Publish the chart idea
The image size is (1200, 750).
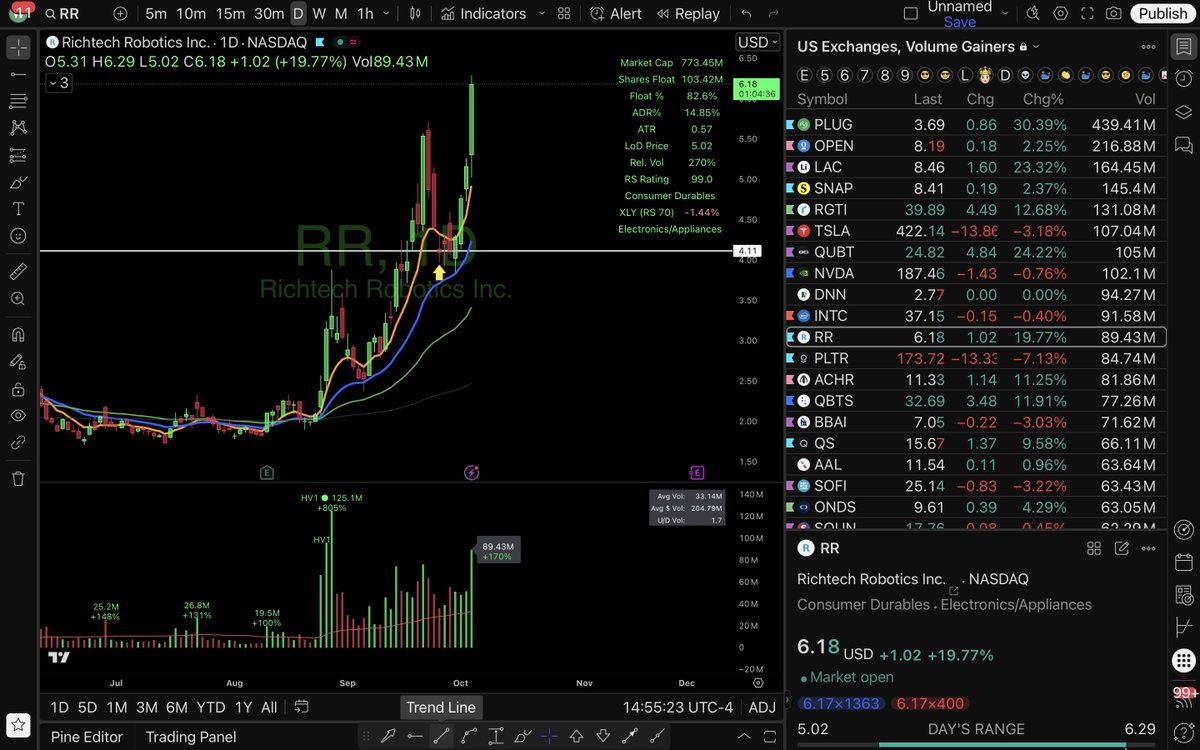point(1163,14)
